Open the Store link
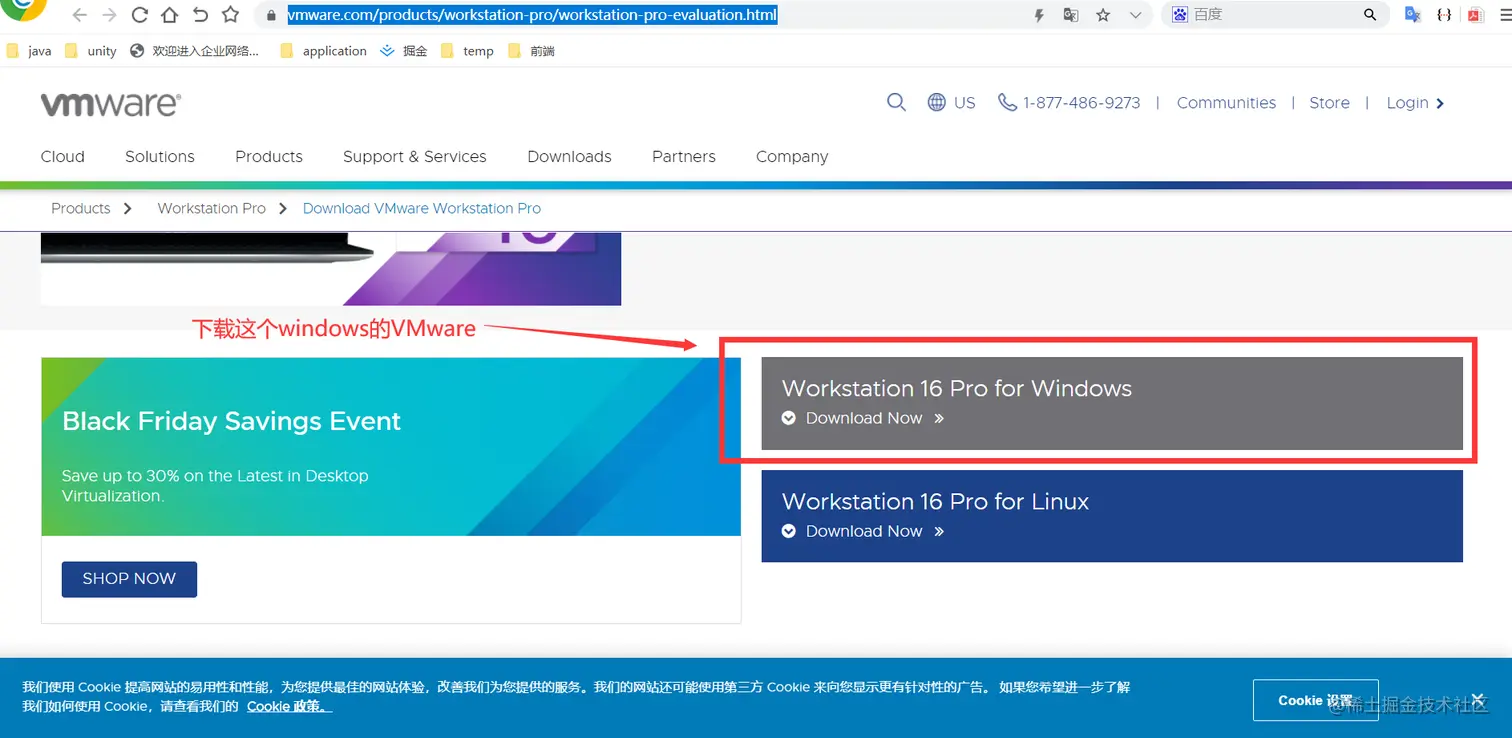Image resolution: width=1512 pixels, height=738 pixels. 1329,103
